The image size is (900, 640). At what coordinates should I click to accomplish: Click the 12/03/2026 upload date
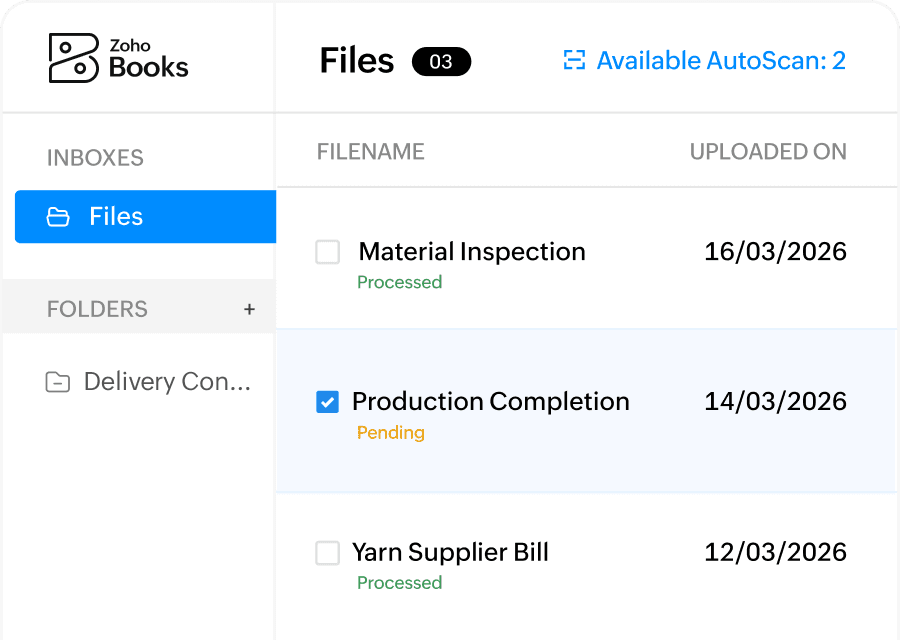(x=775, y=552)
